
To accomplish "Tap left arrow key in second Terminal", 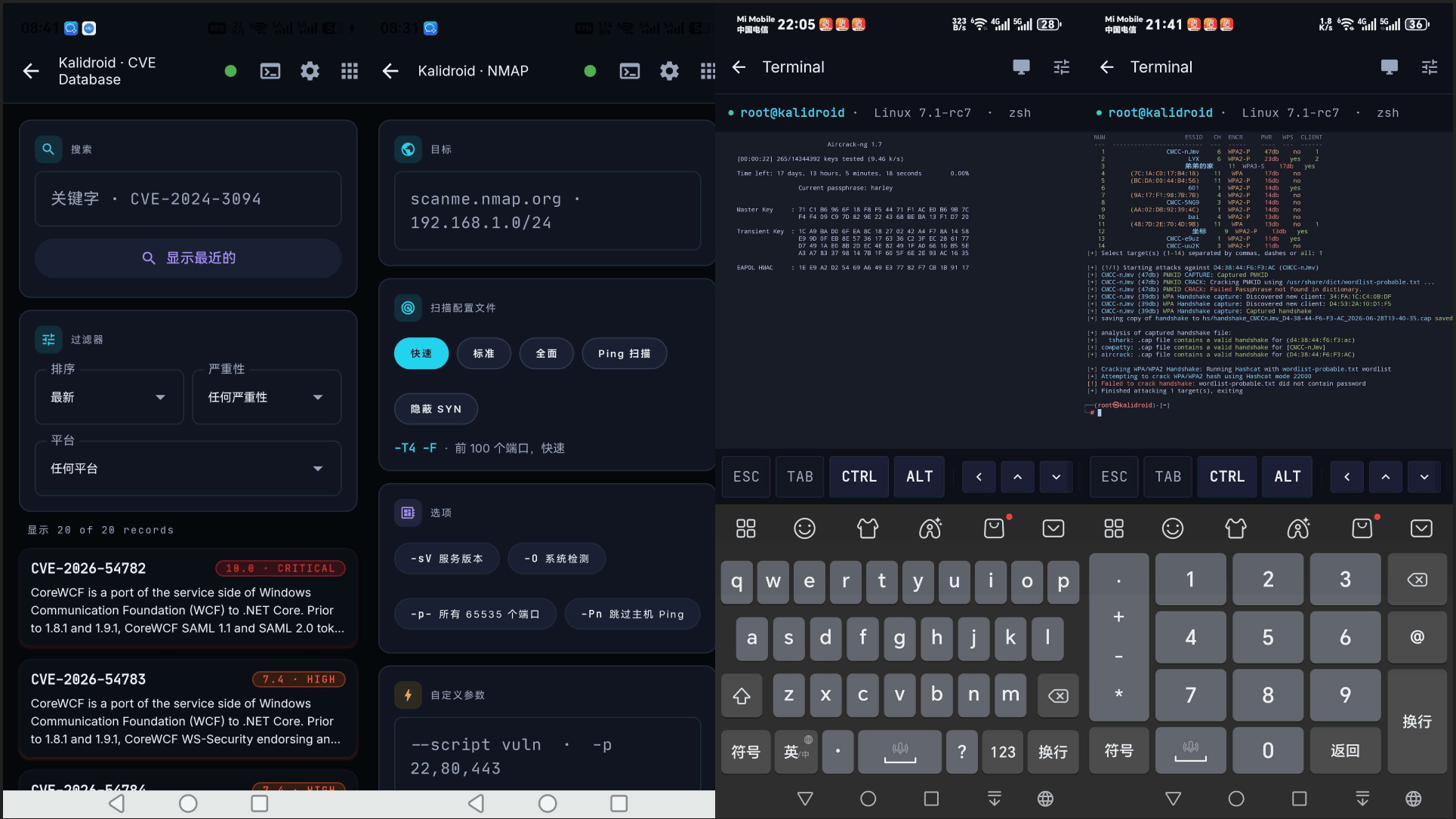I will 1346,476.
